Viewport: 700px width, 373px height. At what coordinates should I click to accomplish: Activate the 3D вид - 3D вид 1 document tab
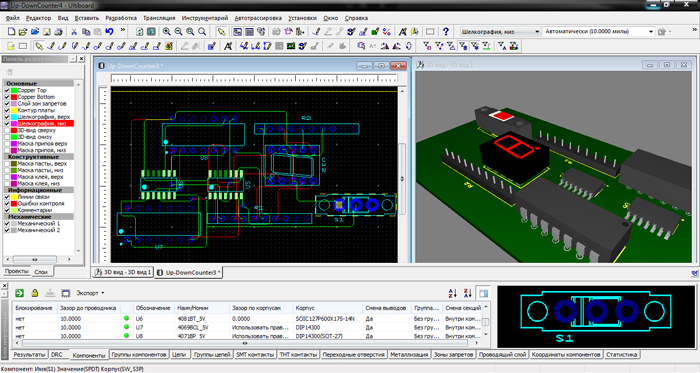point(123,272)
